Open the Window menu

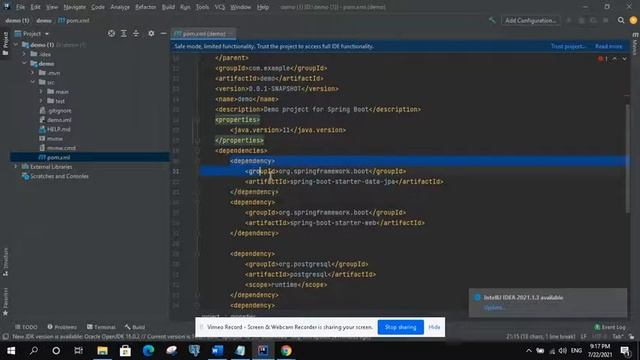click(240, 7)
